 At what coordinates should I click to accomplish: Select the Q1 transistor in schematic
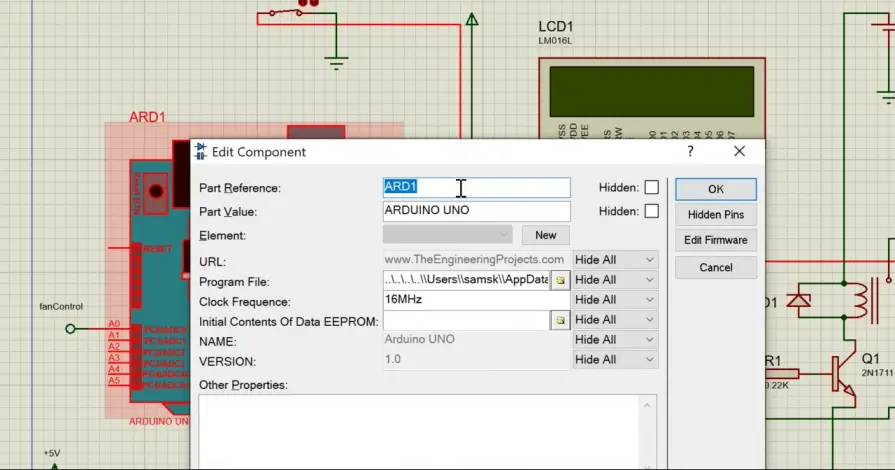click(843, 375)
